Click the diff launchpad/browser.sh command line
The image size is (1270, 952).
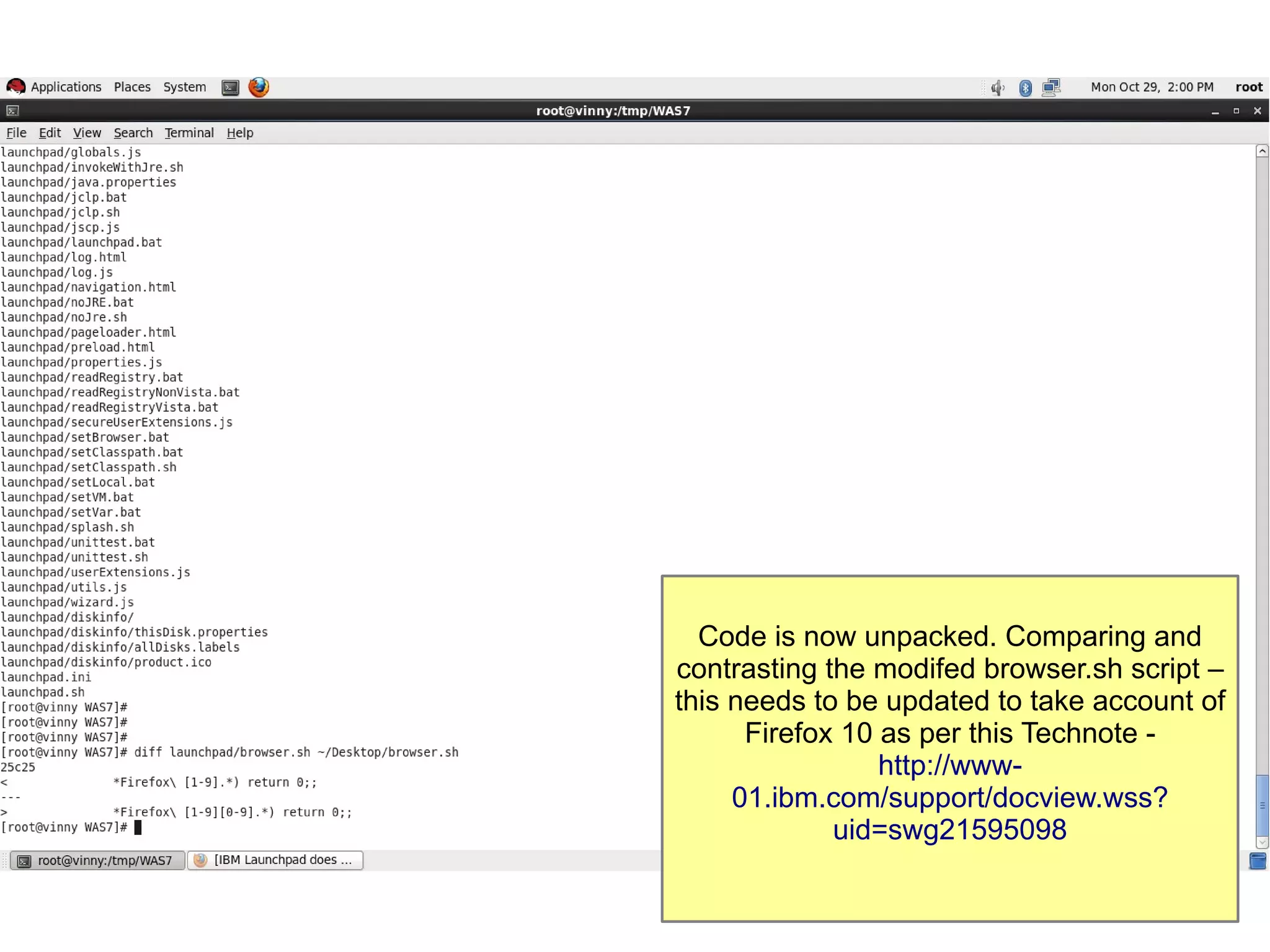(229, 752)
